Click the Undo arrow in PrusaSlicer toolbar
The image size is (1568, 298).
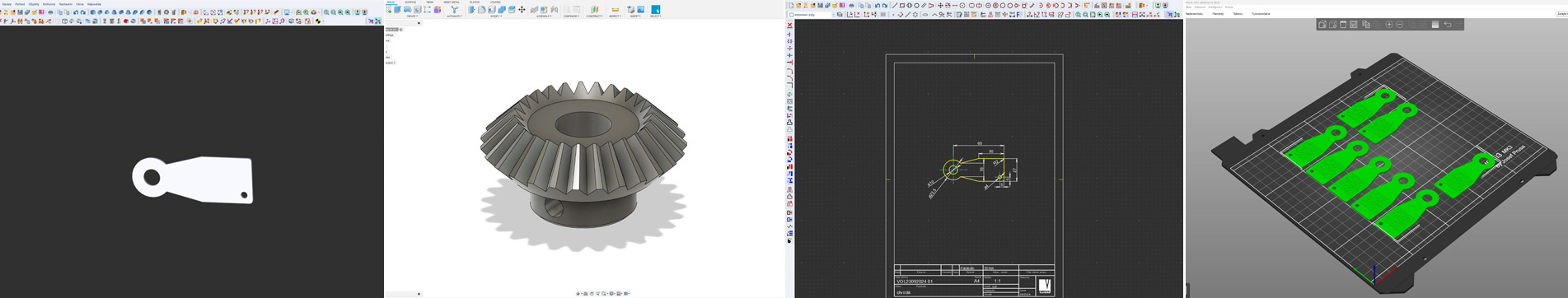pyautogui.click(x=1448, y=25)
